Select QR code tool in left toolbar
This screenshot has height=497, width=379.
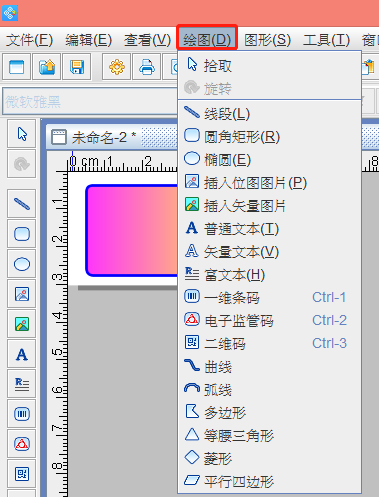tap(22, 474)
